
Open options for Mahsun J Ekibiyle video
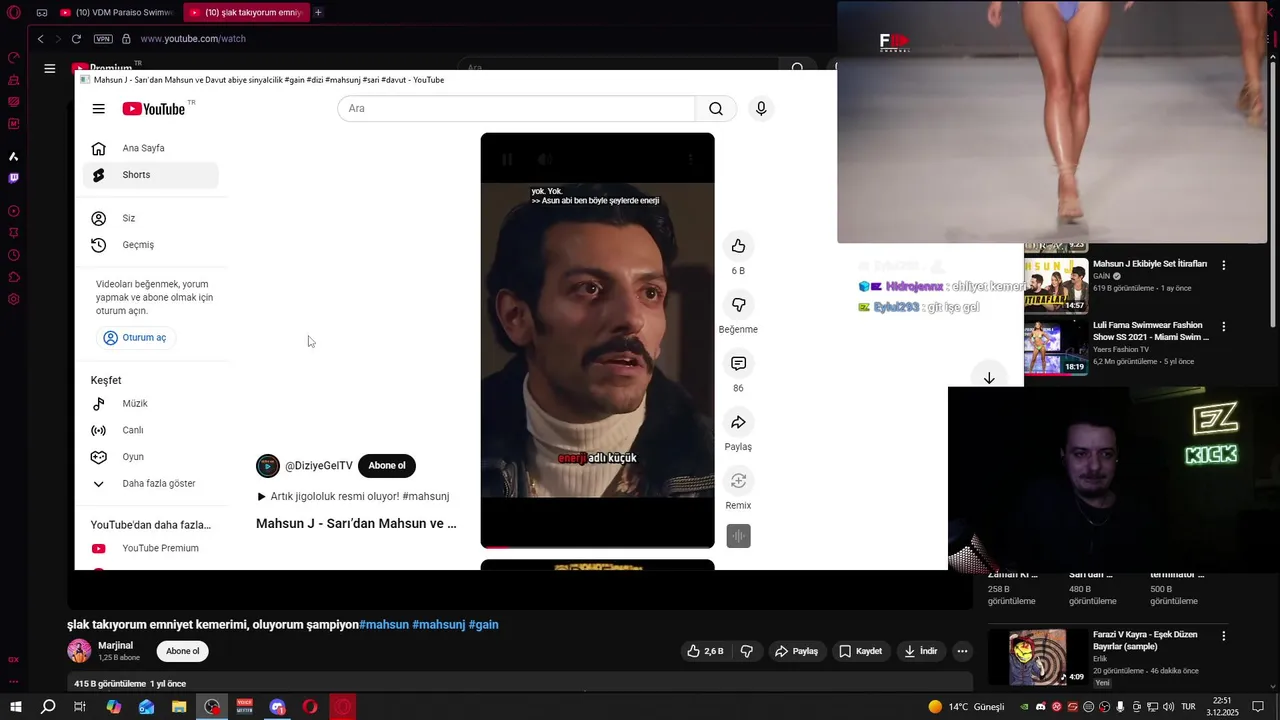coord(1223,265)
